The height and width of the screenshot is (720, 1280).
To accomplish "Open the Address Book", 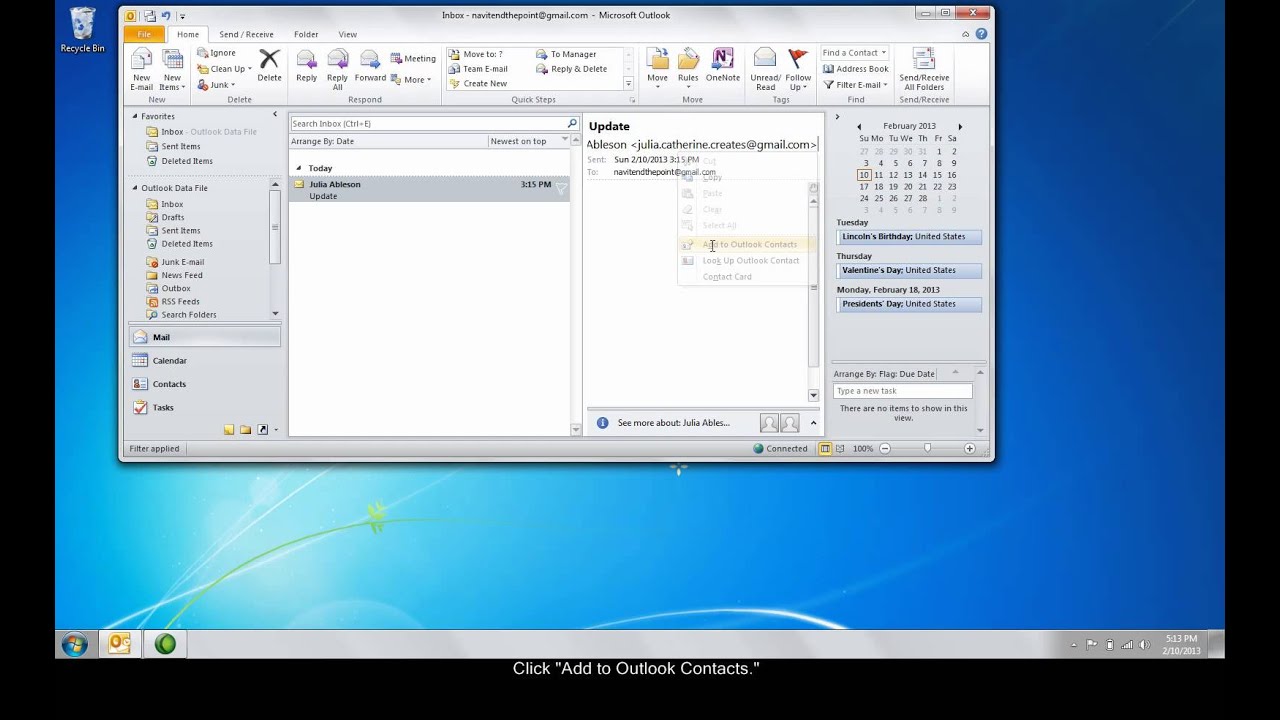I will coord(856,69).
